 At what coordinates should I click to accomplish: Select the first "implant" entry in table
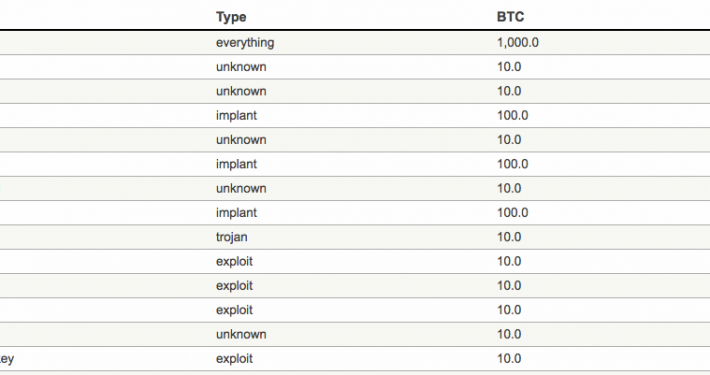pos(236,116)
